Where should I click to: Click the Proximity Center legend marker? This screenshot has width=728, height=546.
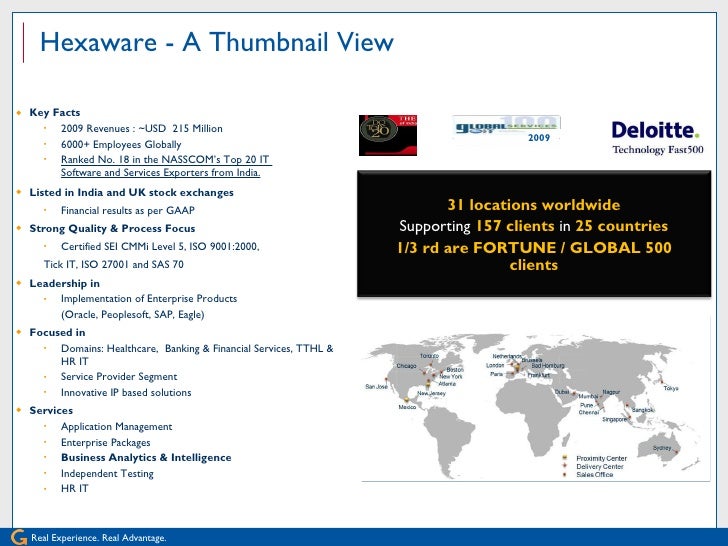click(565, 458)
